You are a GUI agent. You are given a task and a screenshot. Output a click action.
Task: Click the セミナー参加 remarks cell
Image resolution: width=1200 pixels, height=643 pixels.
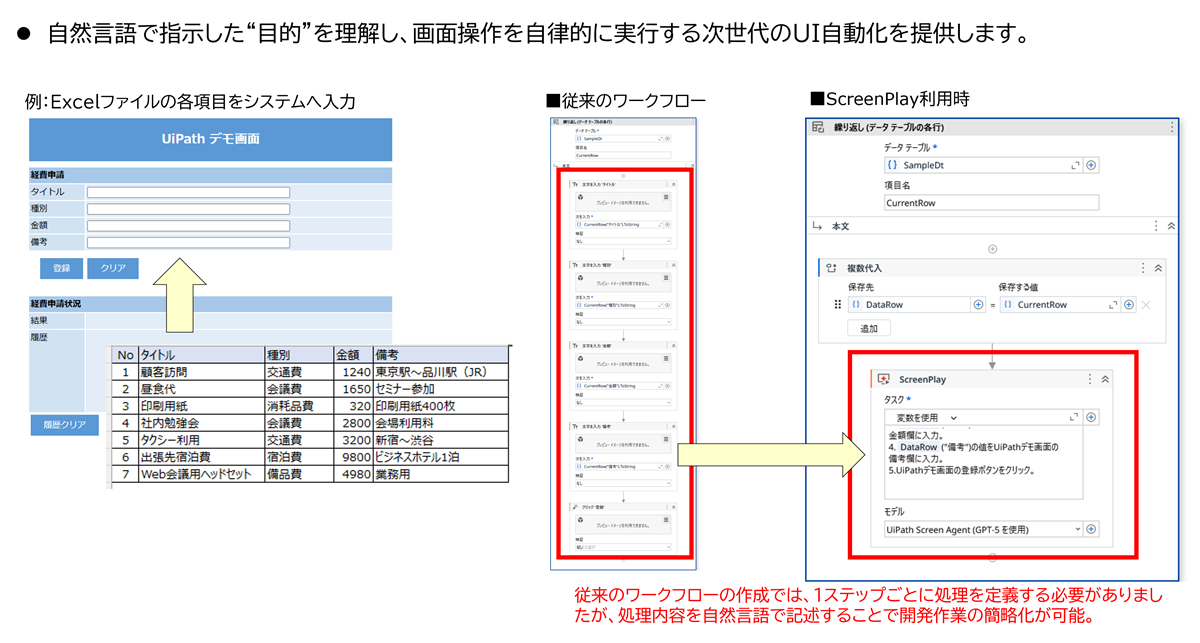(x=442, y=389)
